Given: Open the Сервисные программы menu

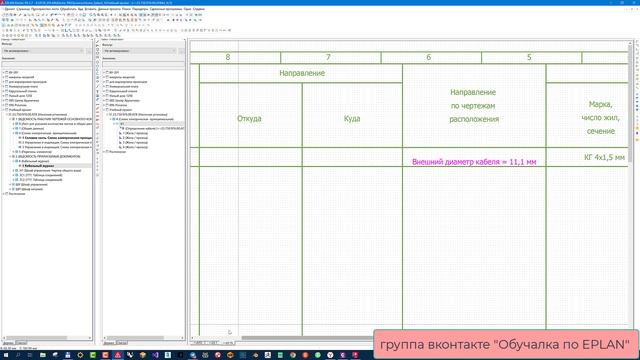Looking at the screenshot, I should click(165, 9).
